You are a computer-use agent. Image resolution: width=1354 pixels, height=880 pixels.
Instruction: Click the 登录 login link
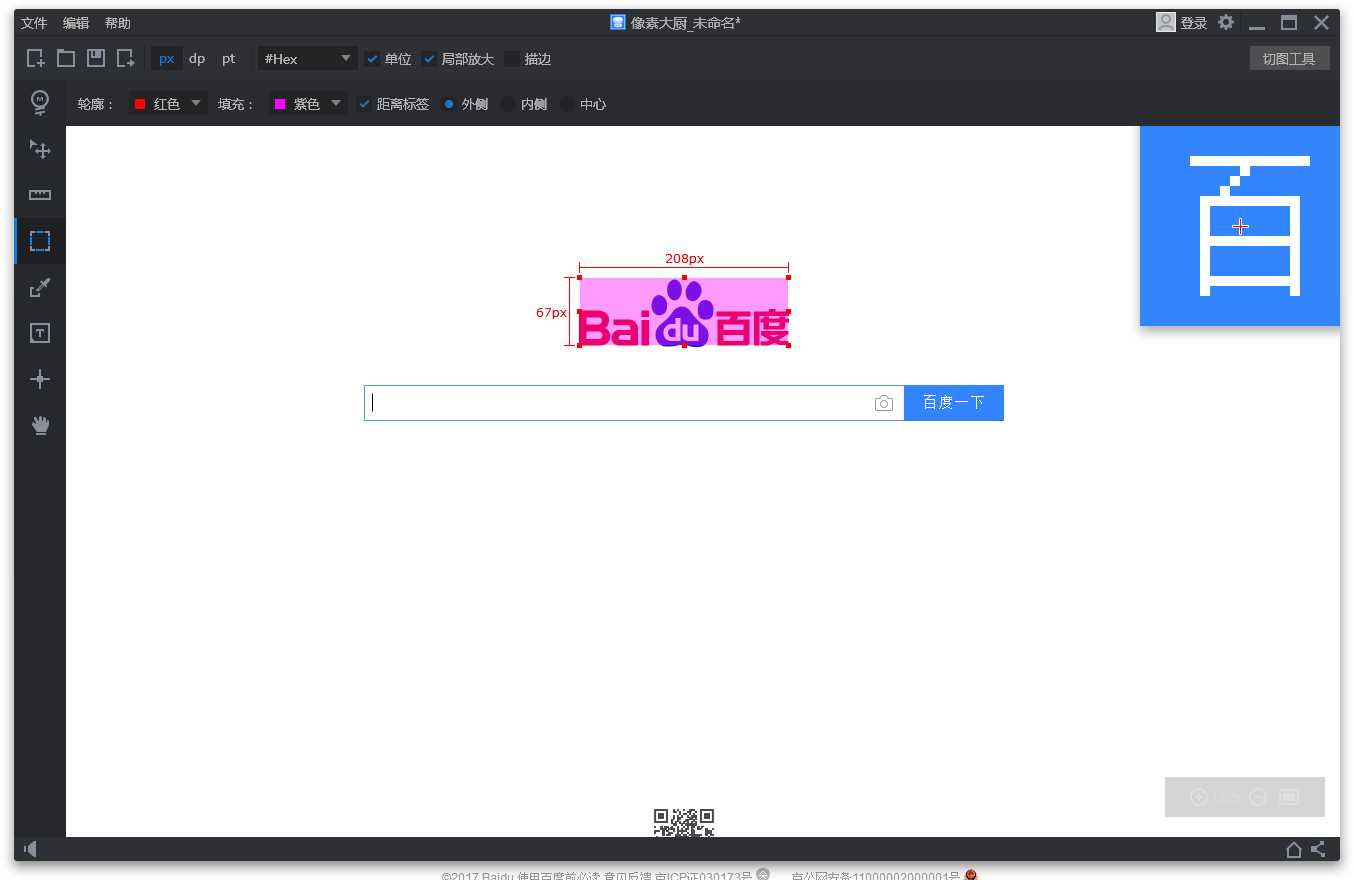click(x=1194, y=23)
